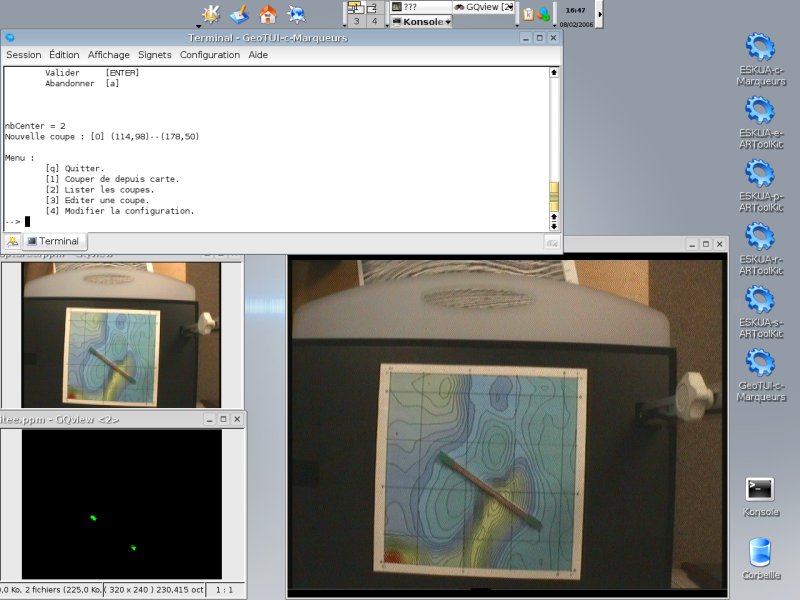Open the Affichage menu in Konsole
The width and height of the screenshot is (800, 600).
(x=109, y=55)
